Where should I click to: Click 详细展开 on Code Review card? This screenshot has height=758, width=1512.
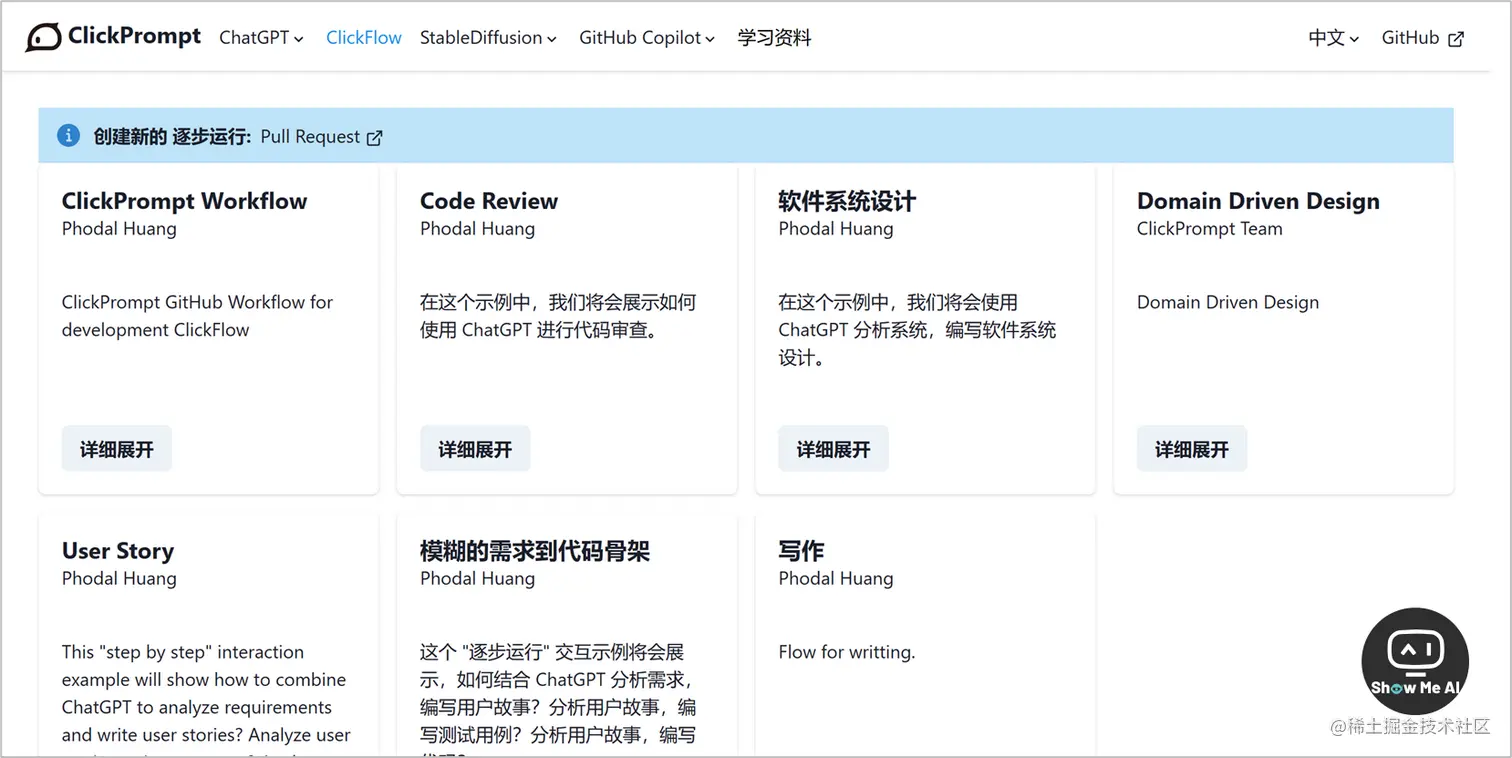tap(475, 449)
